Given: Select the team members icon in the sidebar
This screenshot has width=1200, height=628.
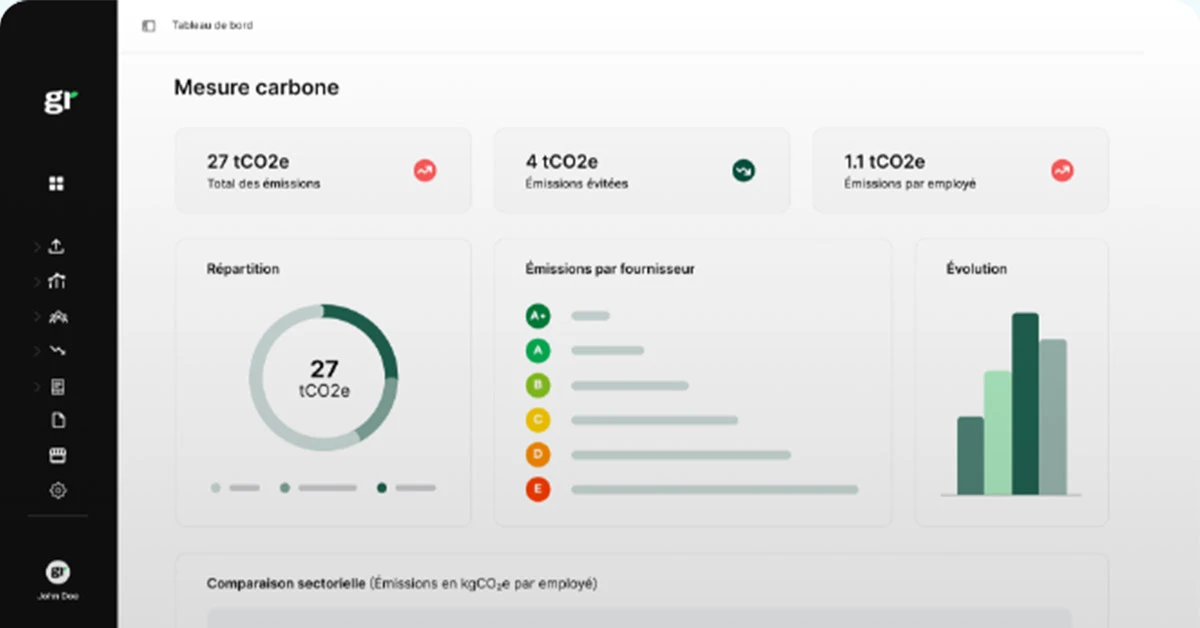Looking at the screenshot, I should 57,316.
